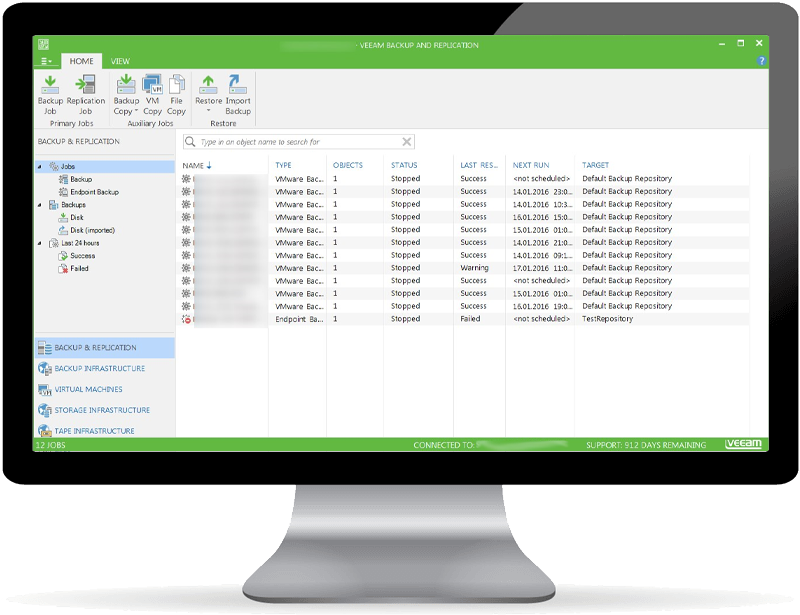Collapse the Jobs tree node
Screen dimensions: 800x615
(x=40, y=167)
